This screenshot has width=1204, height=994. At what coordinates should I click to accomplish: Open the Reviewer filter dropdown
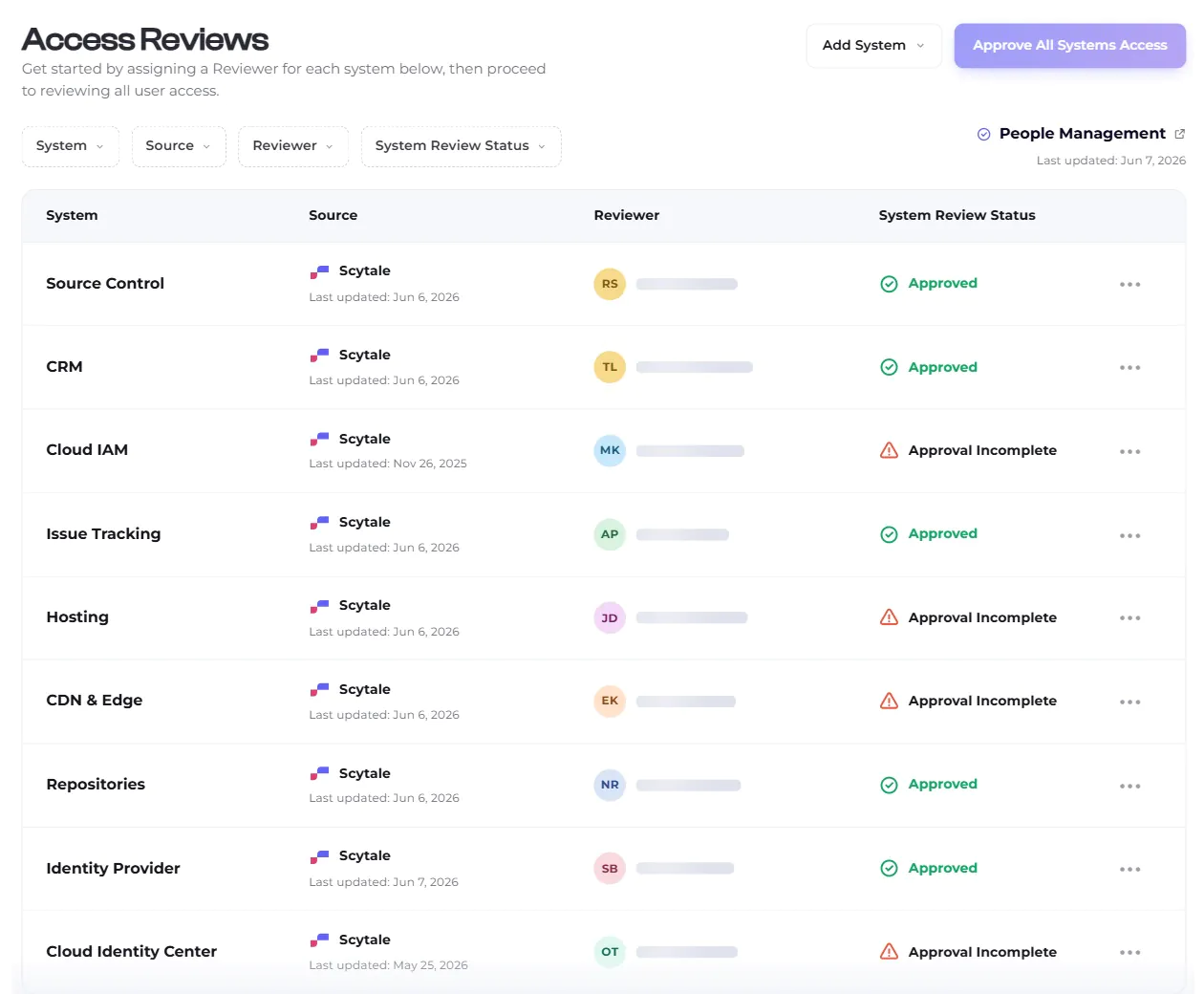coord(293,146)
